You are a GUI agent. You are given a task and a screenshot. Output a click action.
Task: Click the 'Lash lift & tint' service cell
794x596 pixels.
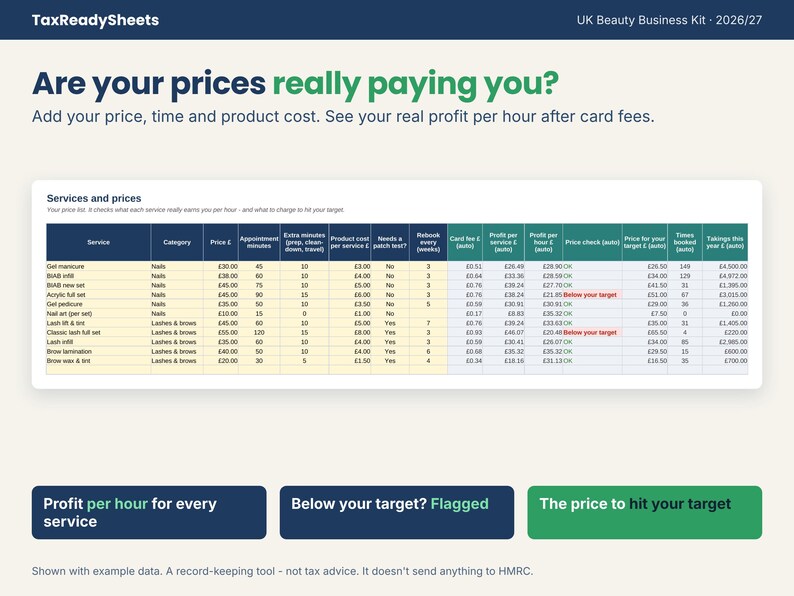tap(98, 323)
